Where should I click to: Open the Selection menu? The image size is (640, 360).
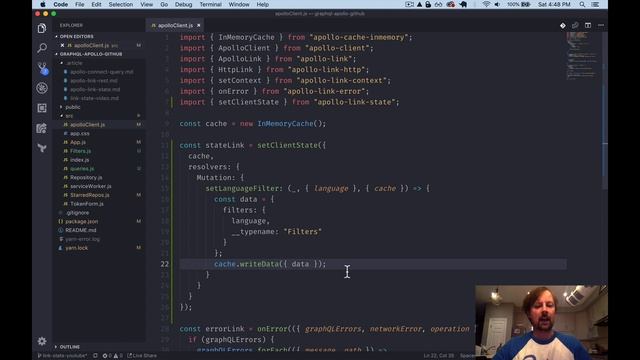coord(120,4)
